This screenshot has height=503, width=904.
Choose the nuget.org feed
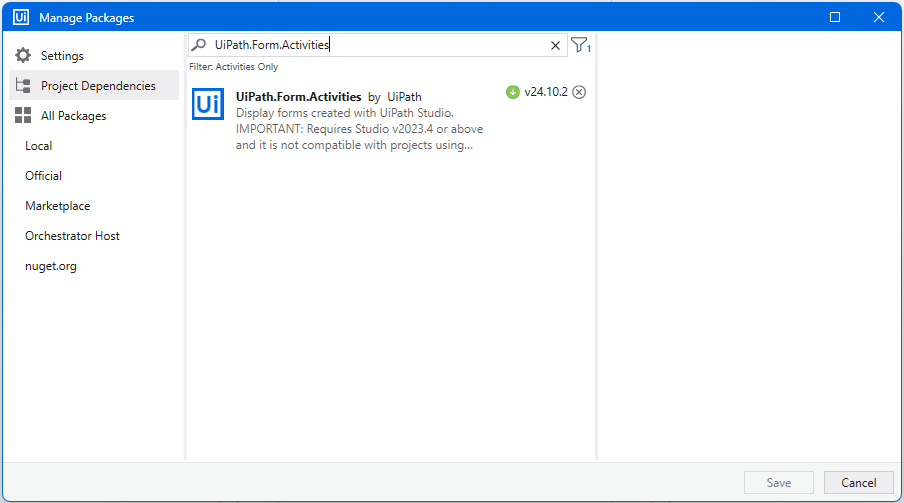51,266
